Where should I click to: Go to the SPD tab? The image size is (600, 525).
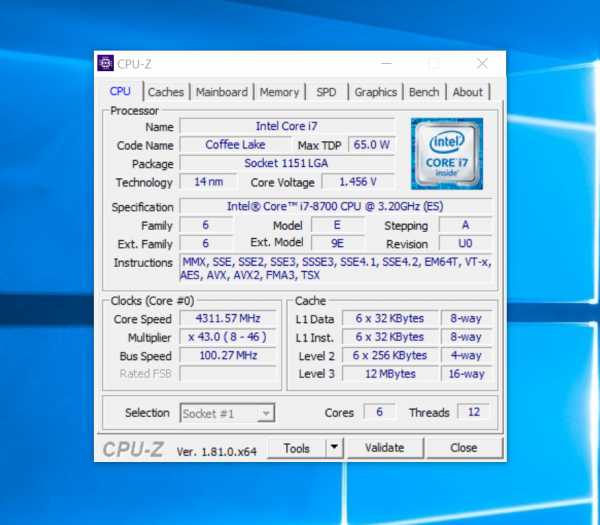(x=326, y=92)
